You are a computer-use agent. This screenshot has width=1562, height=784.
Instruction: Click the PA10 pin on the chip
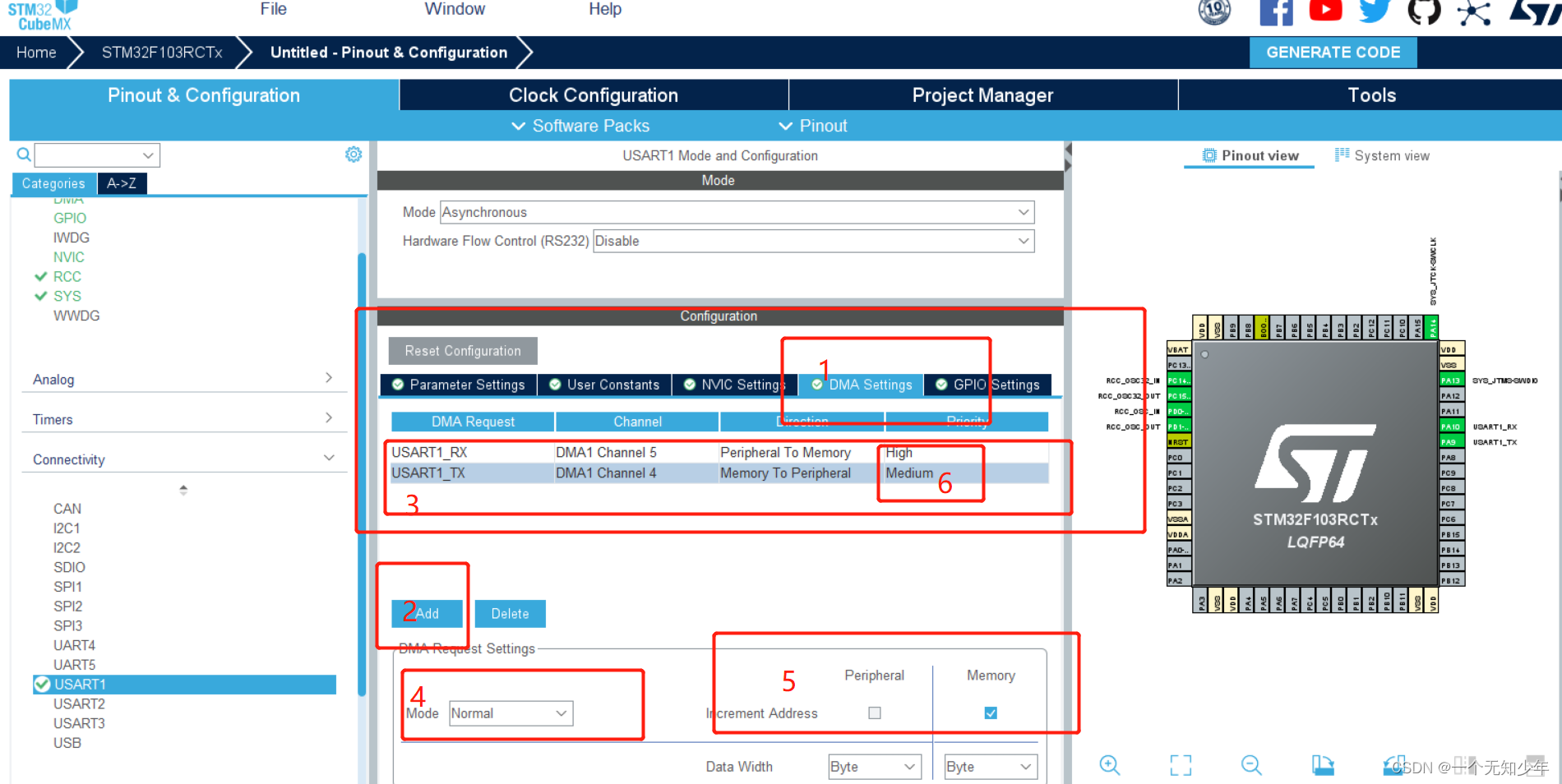[1451, 427]
